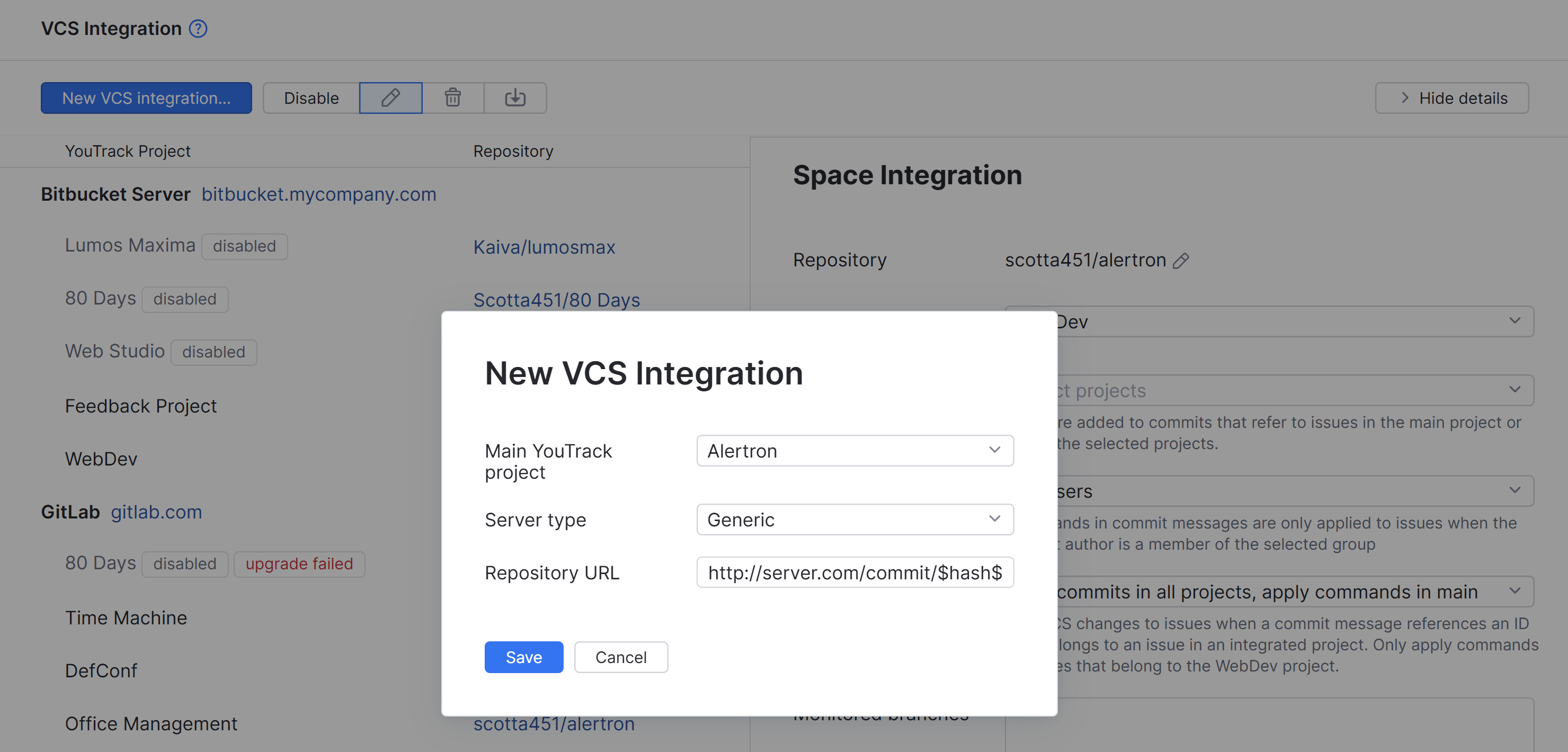1568x752 pixels.
Task: Select the Time Machine project row
Action: (x=126, y=617)
